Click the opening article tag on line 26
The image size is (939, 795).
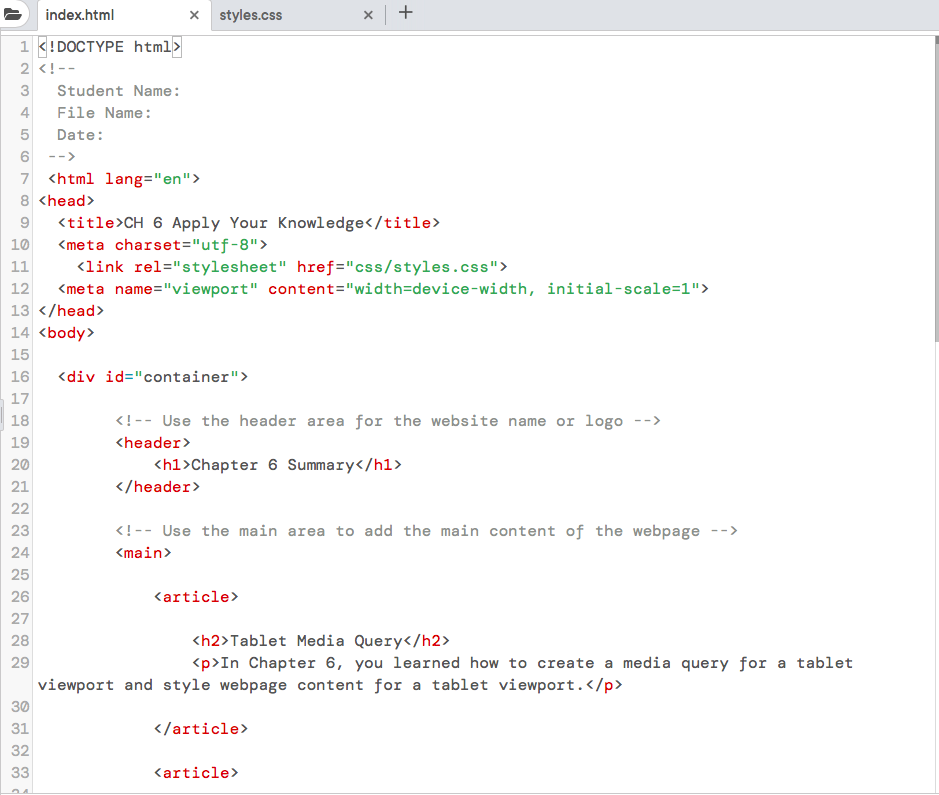tap(196, 596)
